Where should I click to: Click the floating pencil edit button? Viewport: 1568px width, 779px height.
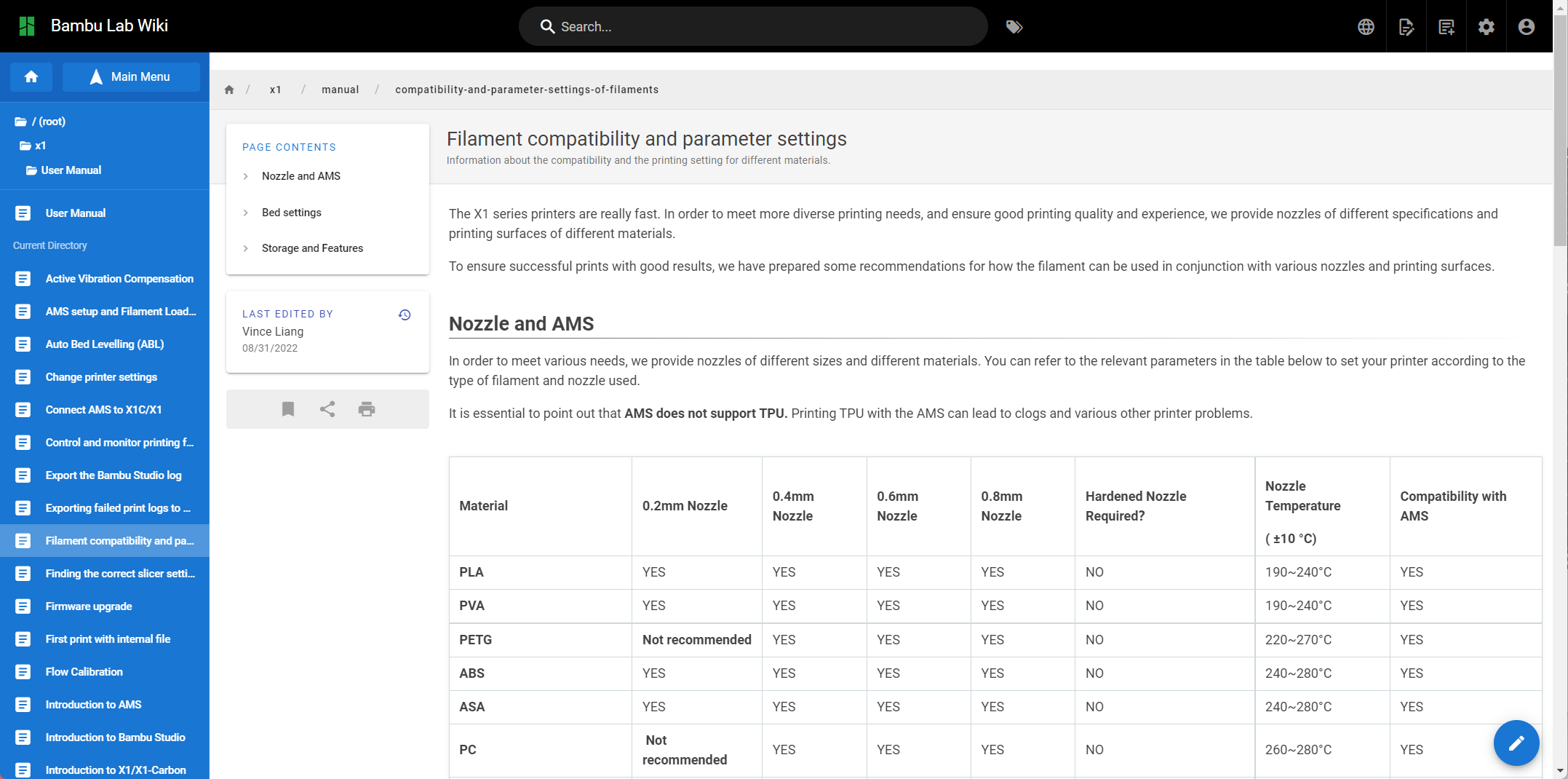coord(1516,743)
